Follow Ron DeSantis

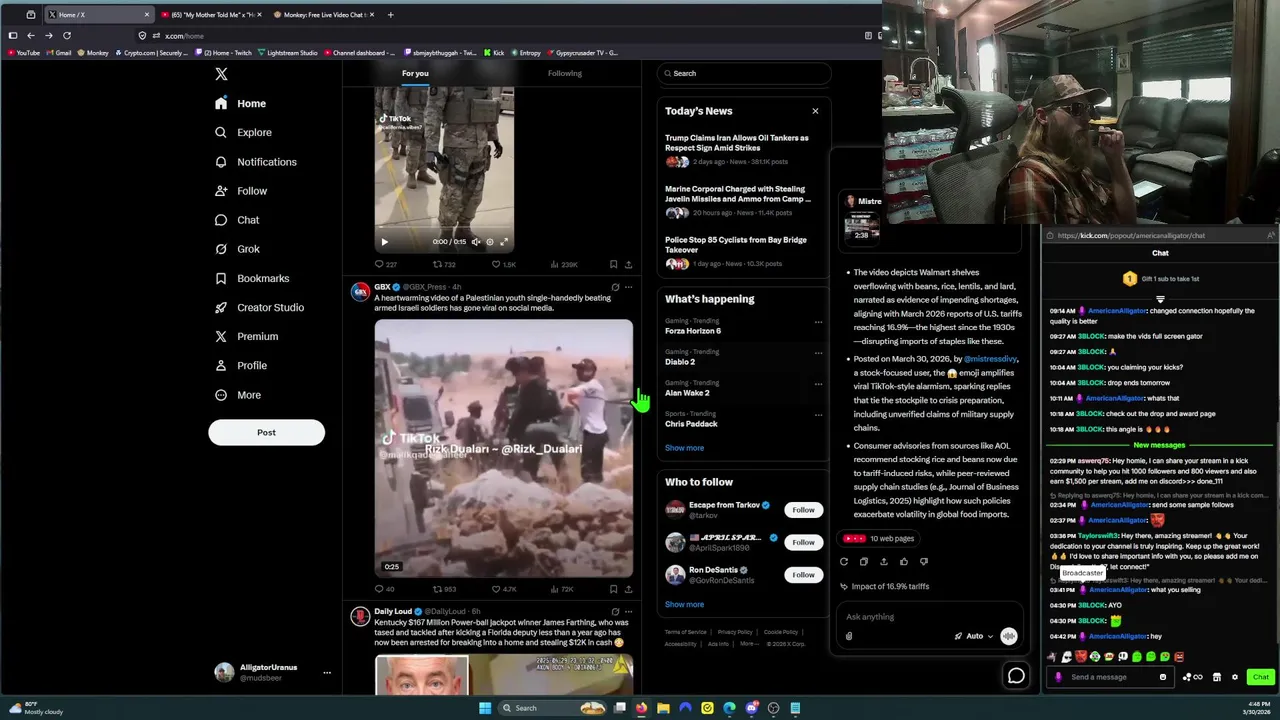coord(803,575)
